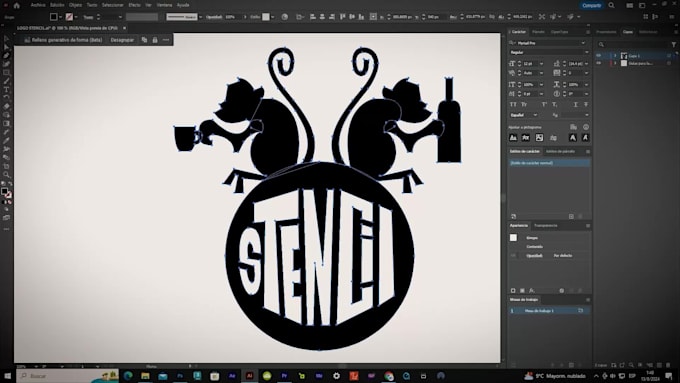This screenshot has height=383, width=680.
Task: Open the Efecto menu
Action: point(134,5)
